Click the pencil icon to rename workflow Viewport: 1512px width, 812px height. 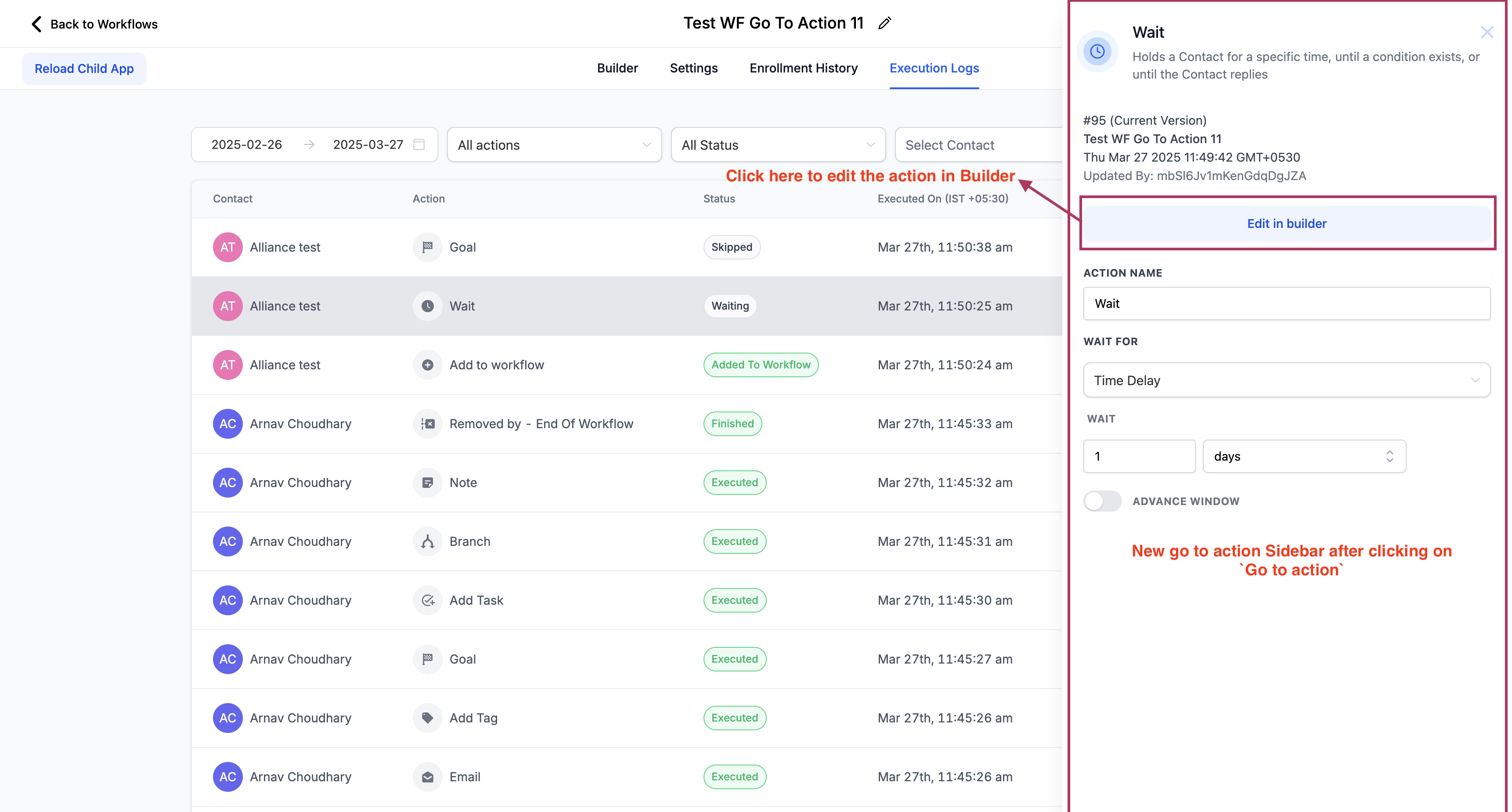[x=884, y=23]
